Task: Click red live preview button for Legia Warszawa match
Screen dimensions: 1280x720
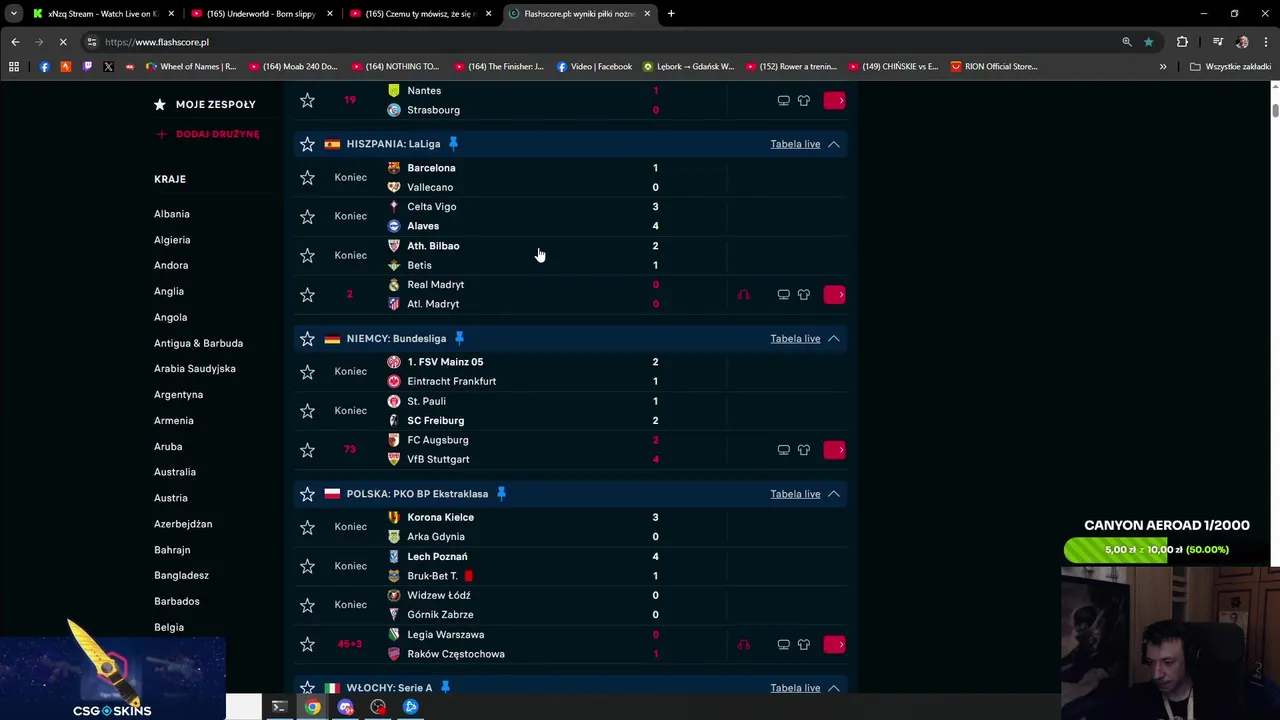Action: [835, 645]
